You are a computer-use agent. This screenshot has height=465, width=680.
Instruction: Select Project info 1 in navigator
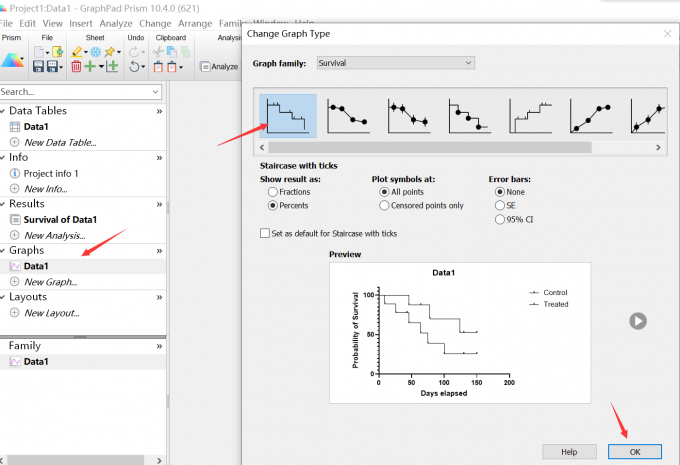click(x=51, y=174)
